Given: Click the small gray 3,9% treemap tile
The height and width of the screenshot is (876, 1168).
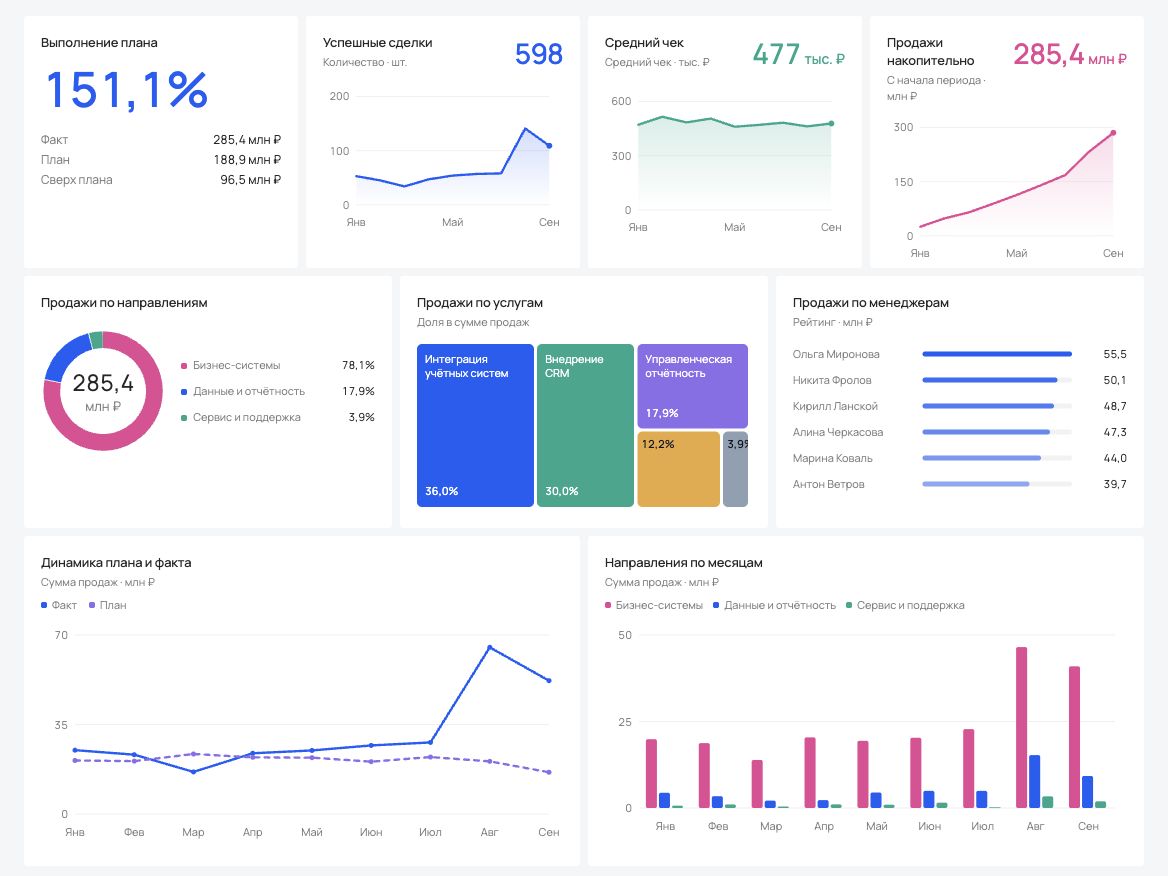Looking at the screenshot, I should click(735, 469).
